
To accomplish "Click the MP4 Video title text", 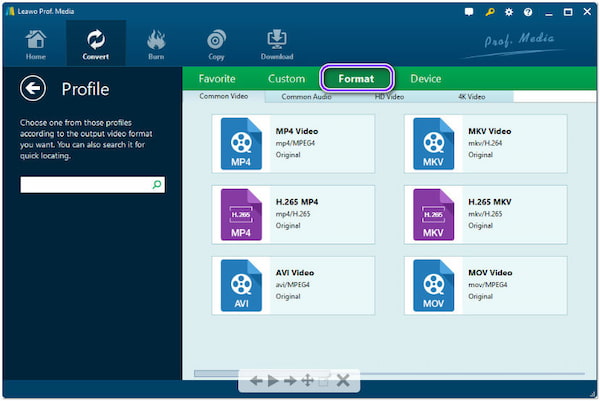I will tap(297, 131).
